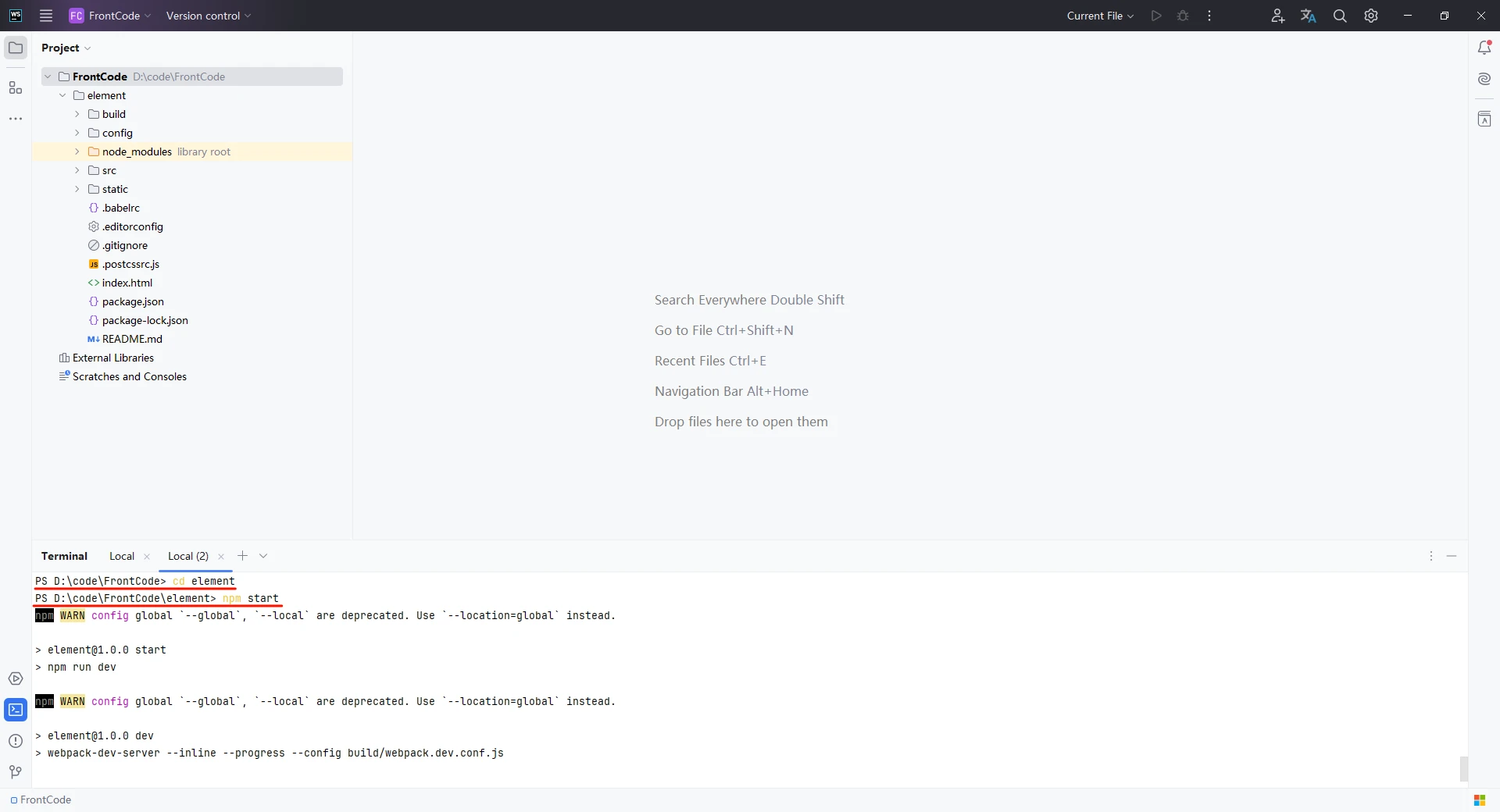Open the Problems tool window icon
Viewport: 1500px width, 812px height.
16,741
